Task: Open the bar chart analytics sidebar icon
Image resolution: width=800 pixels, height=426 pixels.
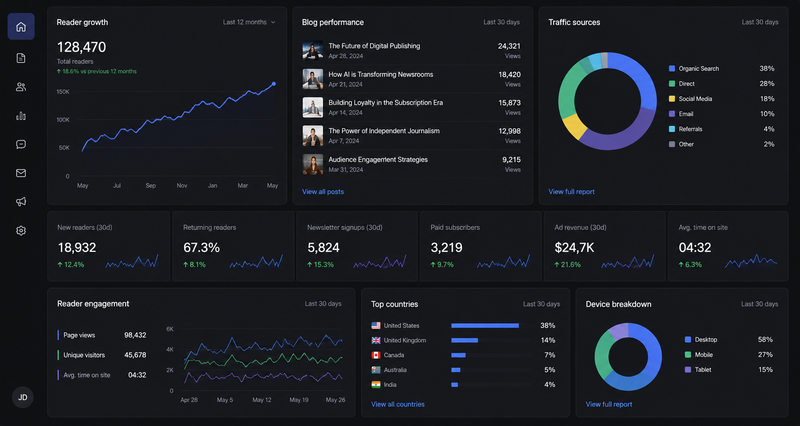Action: coord(21,116)
